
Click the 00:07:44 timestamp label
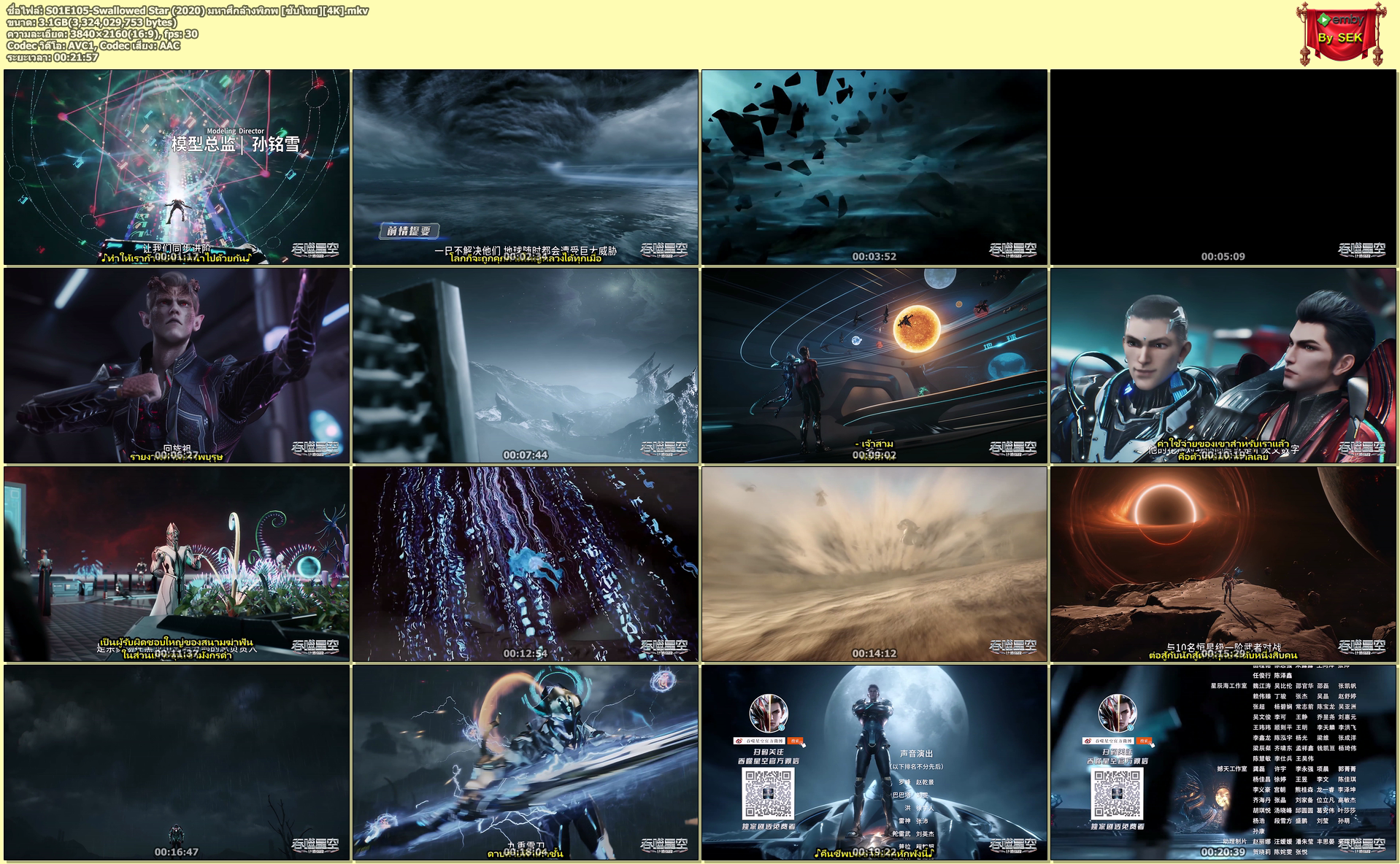pos(526,455)
